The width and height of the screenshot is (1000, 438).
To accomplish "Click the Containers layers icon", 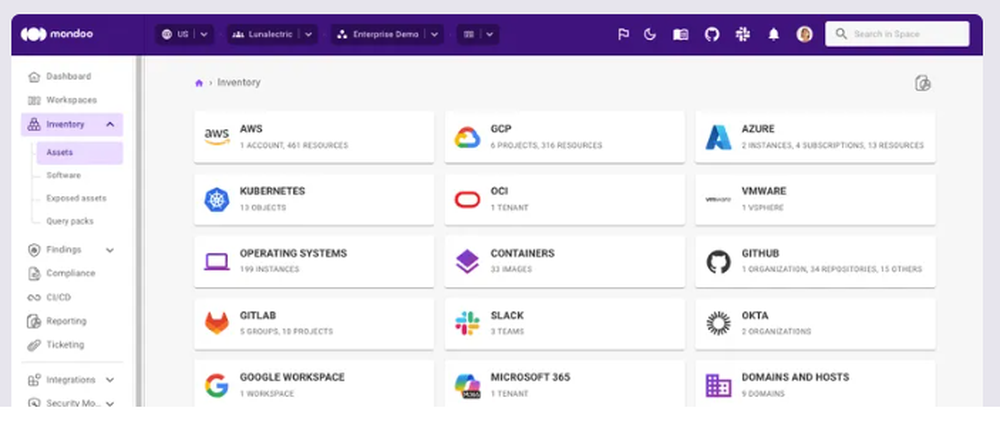I will click(467, 261).
